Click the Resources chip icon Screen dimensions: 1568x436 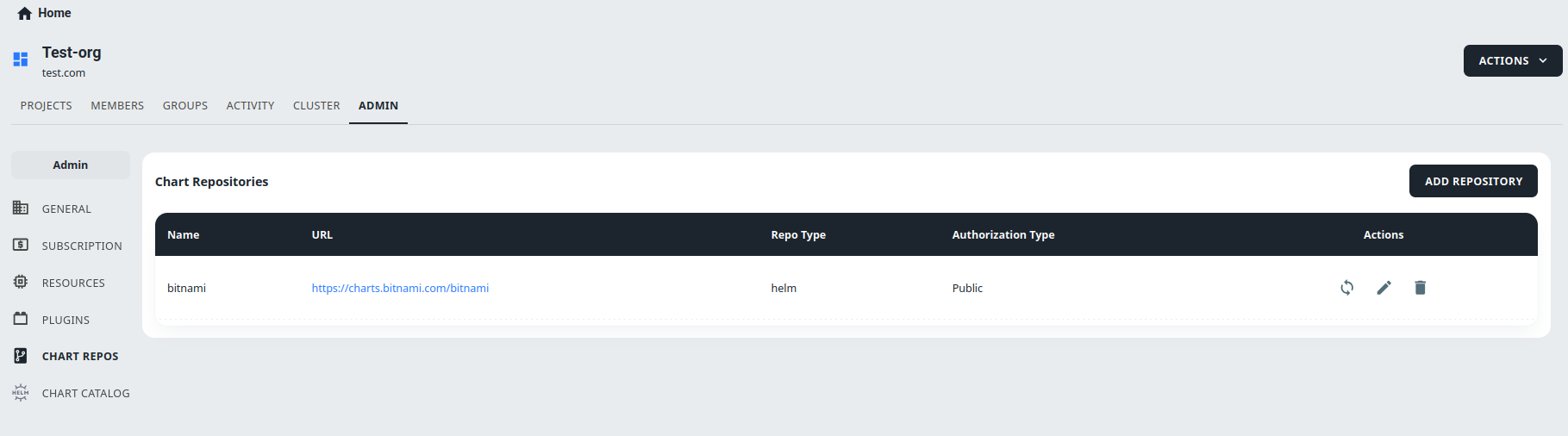[21, 282]
